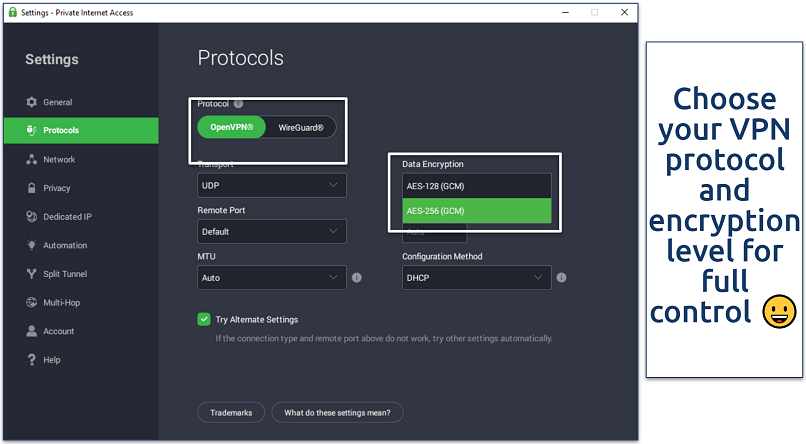The width and height of the screenshot is (806, 444).
Task: Open Split Tunnel settings section
Action: [x=65, y=274]
